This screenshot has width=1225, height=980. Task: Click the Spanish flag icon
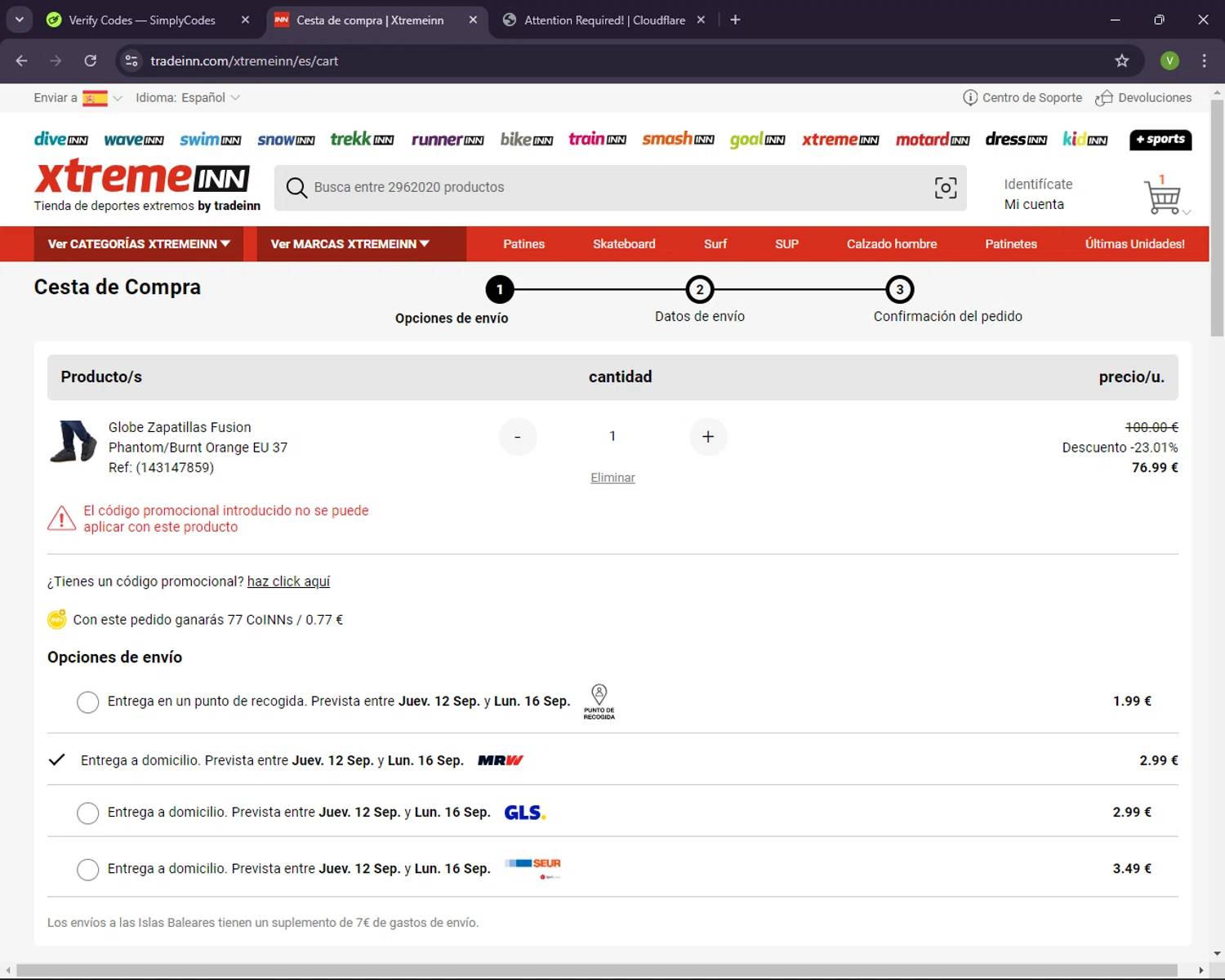pyautogui.click(x=95, y=98)
